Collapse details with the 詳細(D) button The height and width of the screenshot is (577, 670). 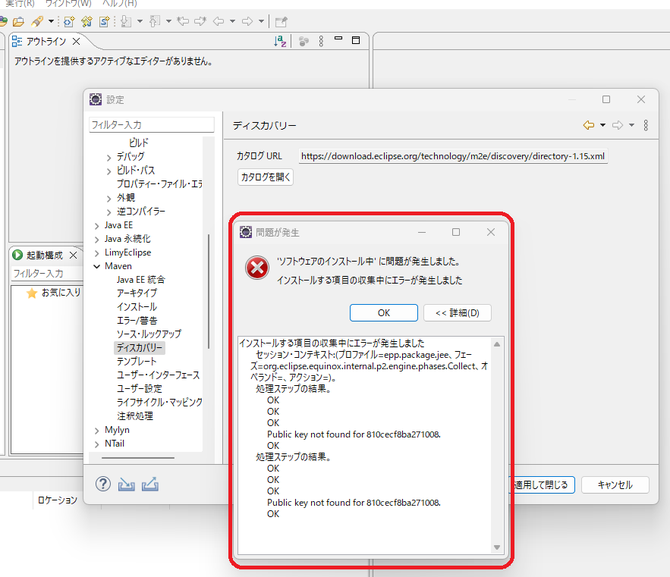pos(457,313)
